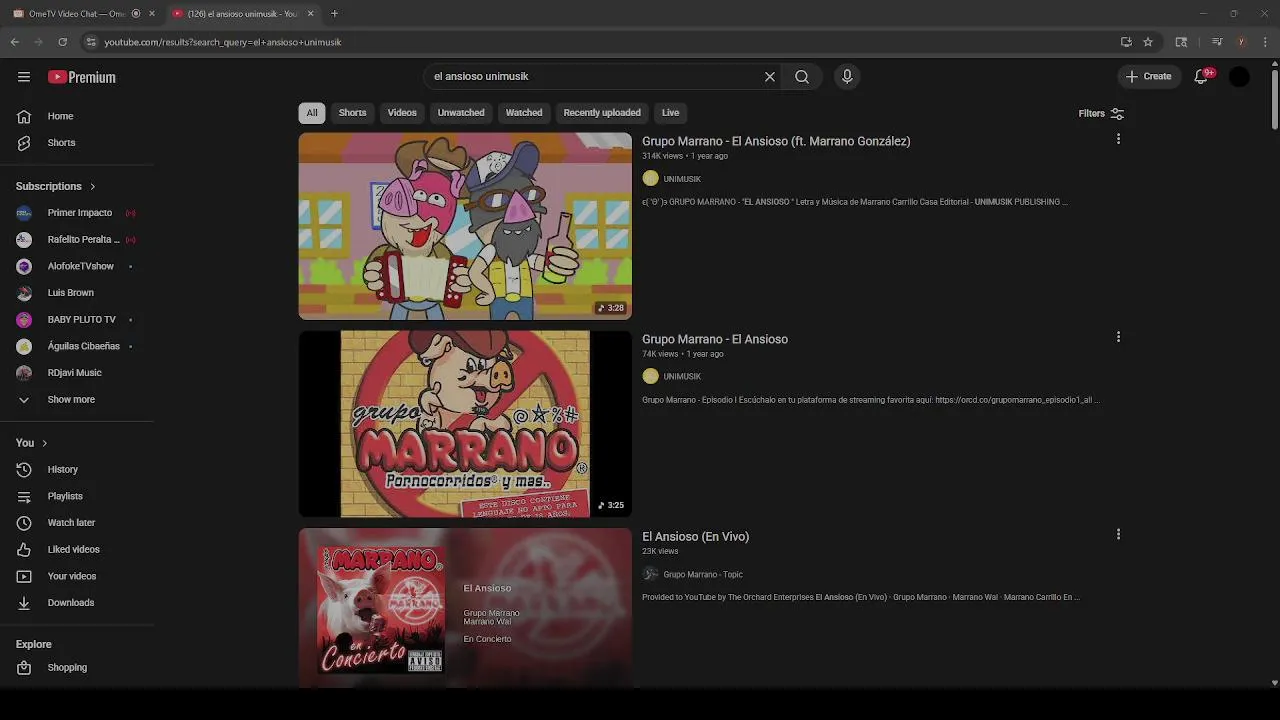Open search Filters
The image size is (1280, 720).
pyautogui.click(x=1101, y=113)
